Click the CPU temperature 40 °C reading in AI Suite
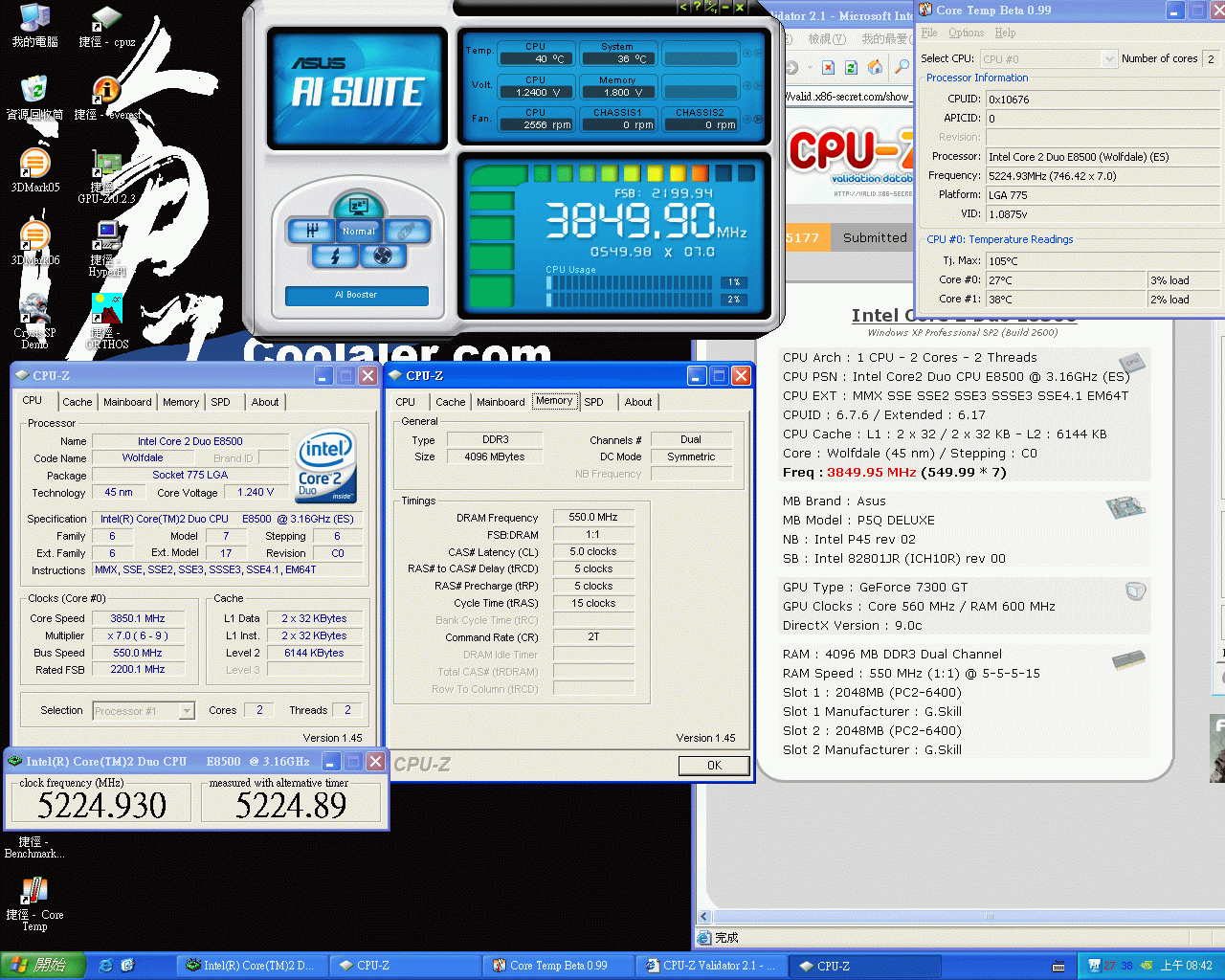The image size is (1225, 980). click(x=536, y=58)
